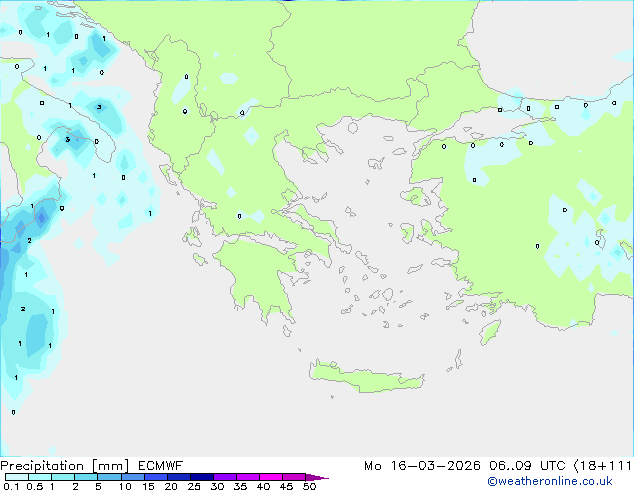Choose the 40–45 mm magenta legend swatch
634x490 pixels.
coord(271,477)
